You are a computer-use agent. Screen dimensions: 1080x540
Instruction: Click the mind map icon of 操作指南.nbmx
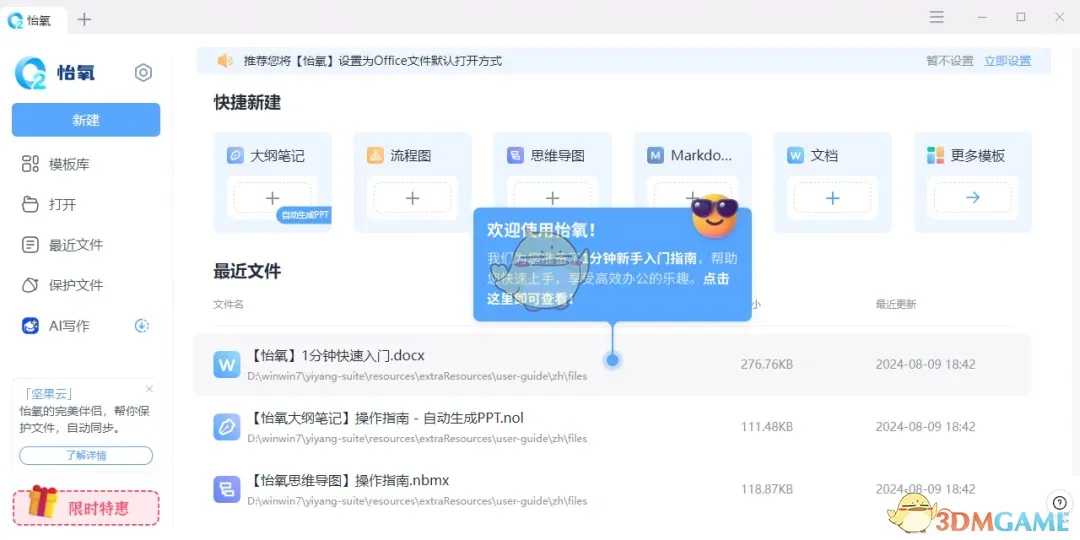tap(227, 489)
